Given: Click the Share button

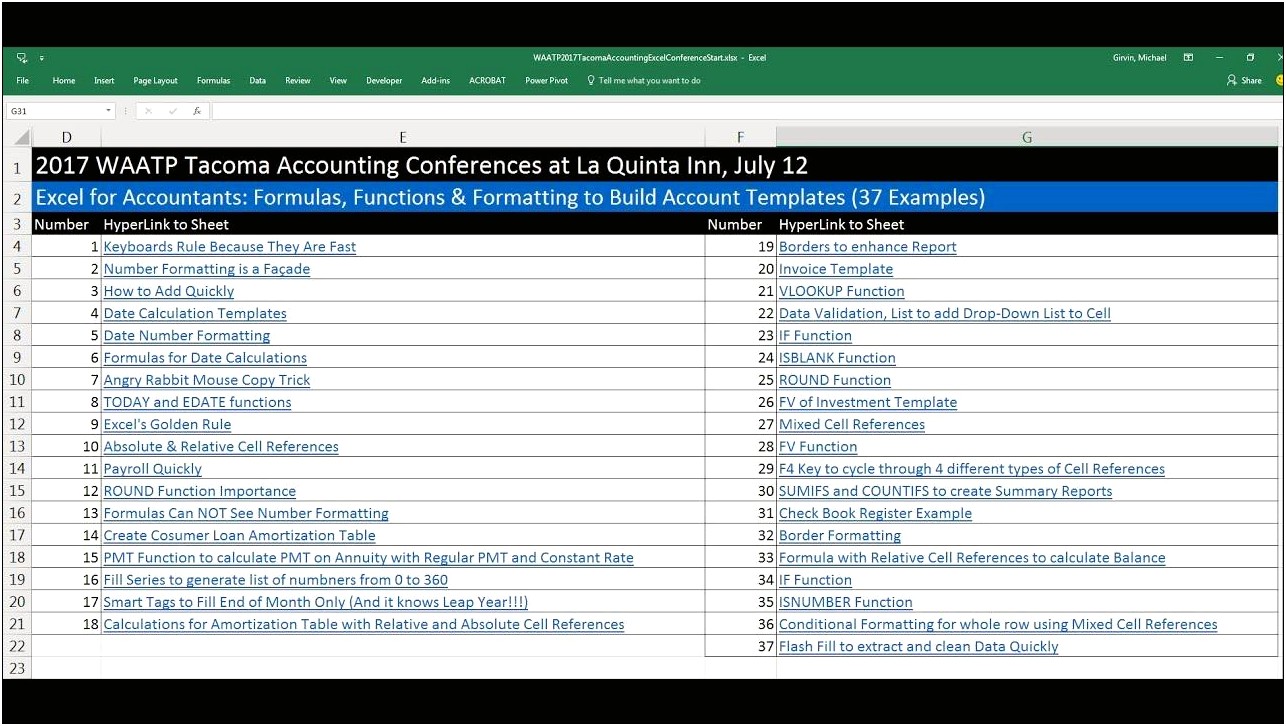Looking at the screenshot, I should pyautogui.click(x=1244, y=81).
